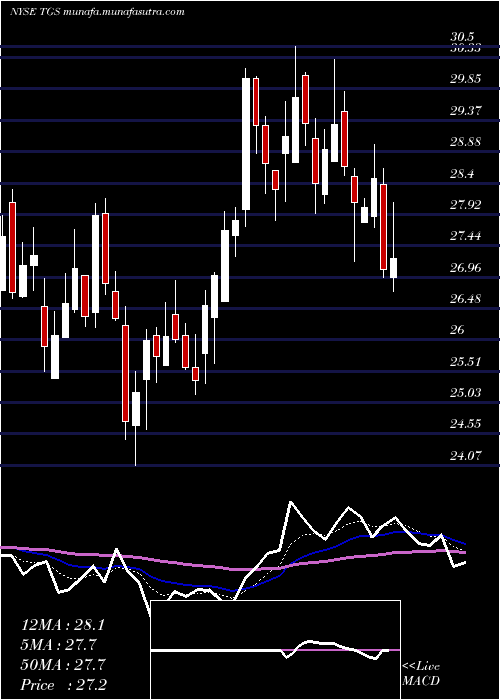Click the 29.37 price axis label
500x700 pixels.
click(x=466, y=110)
